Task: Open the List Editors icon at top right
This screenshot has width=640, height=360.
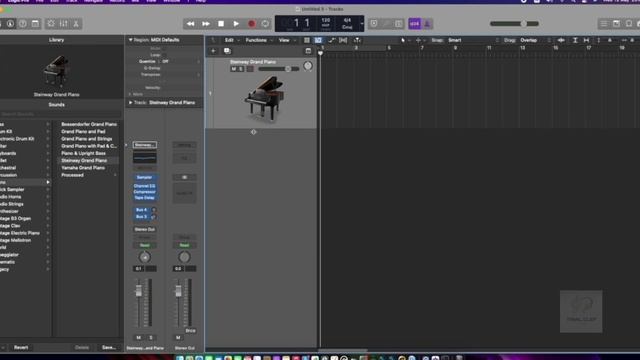Action: coord(604,24)
